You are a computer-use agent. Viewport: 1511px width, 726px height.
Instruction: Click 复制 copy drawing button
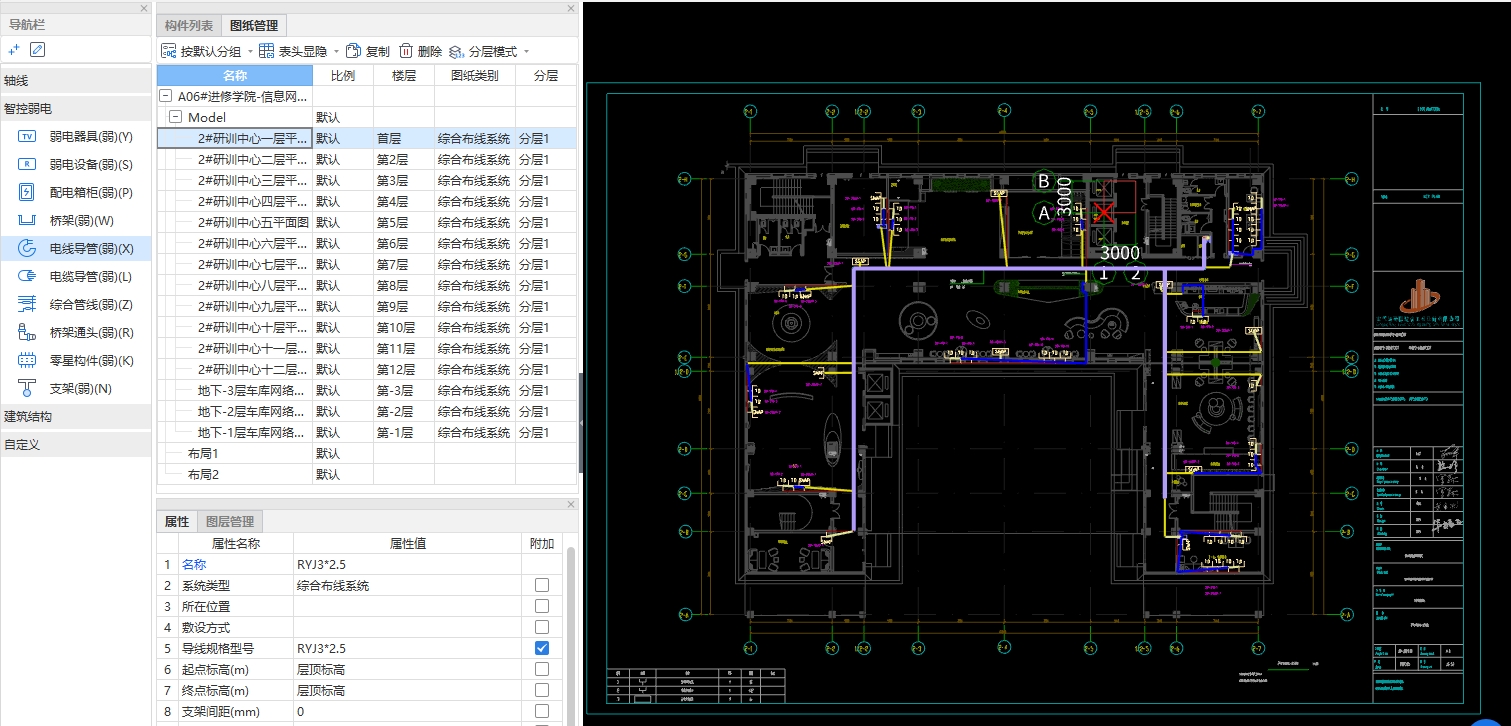[x=368, y=51]
